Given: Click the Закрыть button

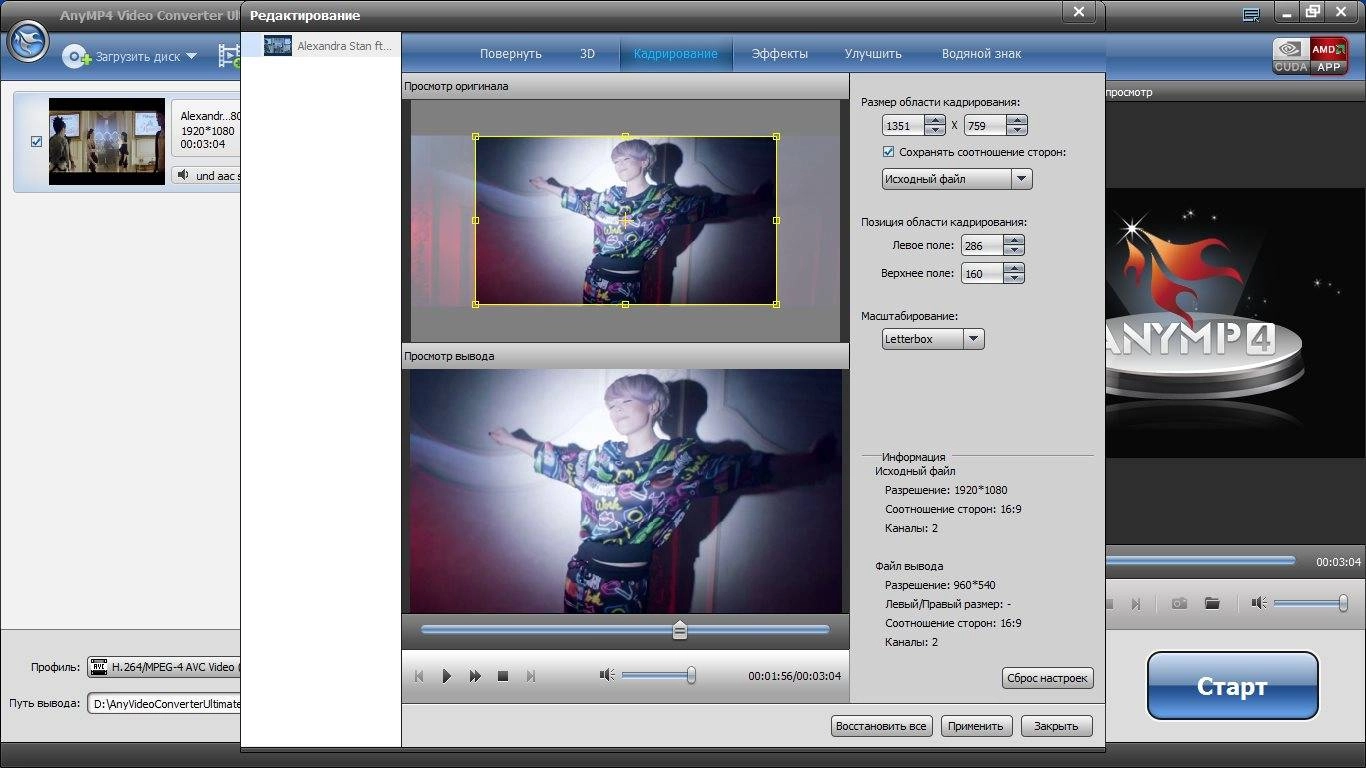Looking at the screenshot, I should point(1056,726).
